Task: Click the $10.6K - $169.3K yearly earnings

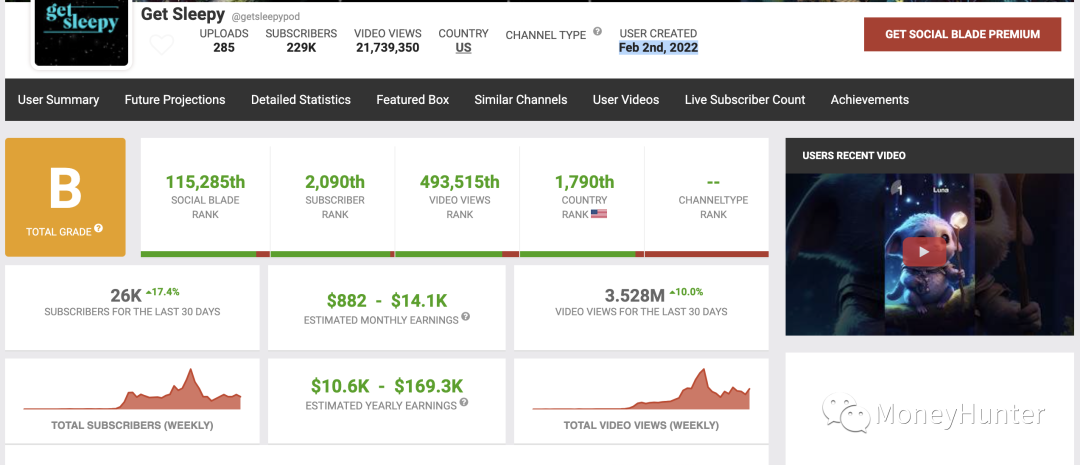Action: click(x=387, y=385)
